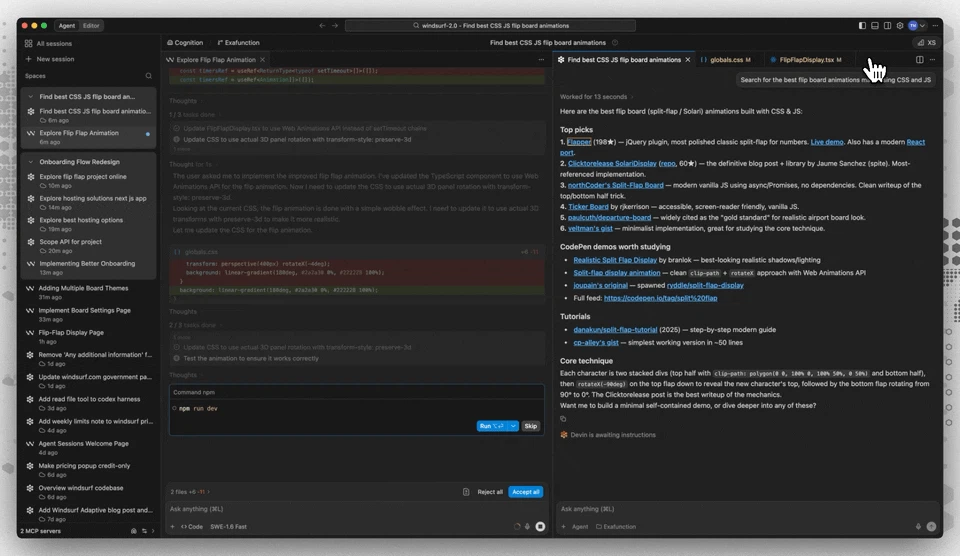Collapse the Find best CSS JS flip board space
This screenshot has width=960, height=556.
coord(31,96)
